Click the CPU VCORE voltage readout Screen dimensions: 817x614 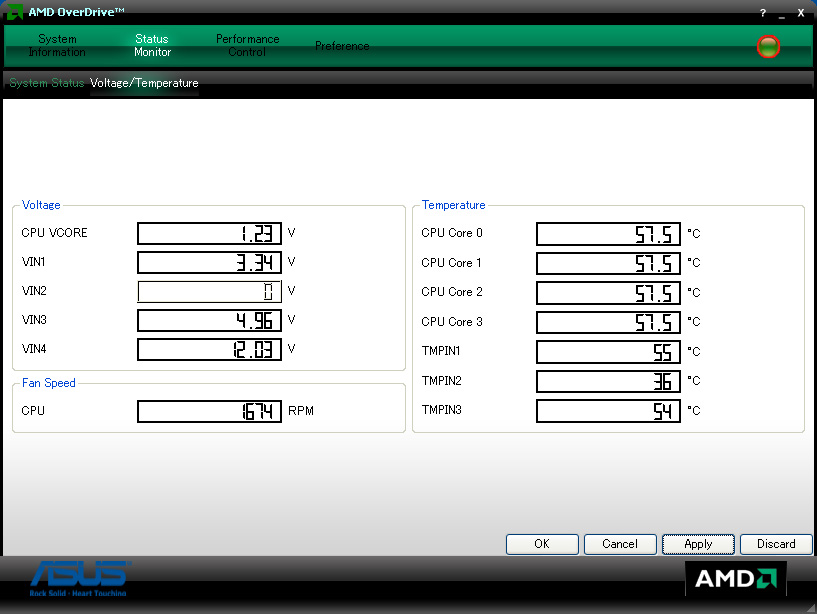209,233
